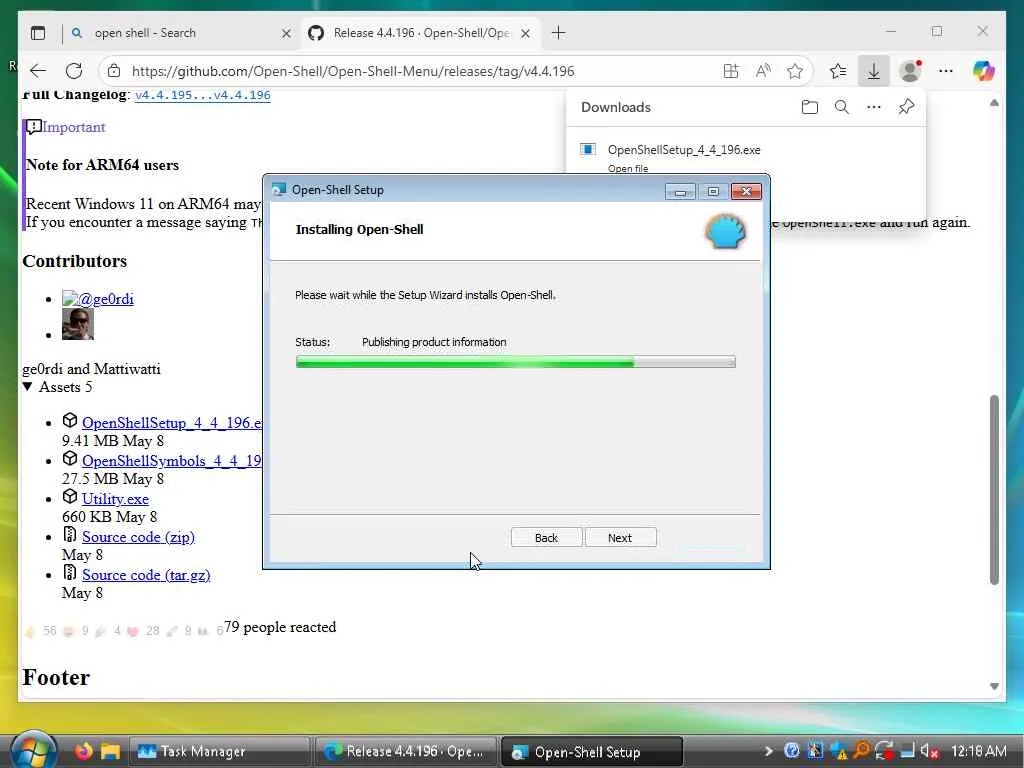Image resolution: width=1024 pixels, height=768 pixels.
Task: Add this page to favorites star
Action: 795,71
